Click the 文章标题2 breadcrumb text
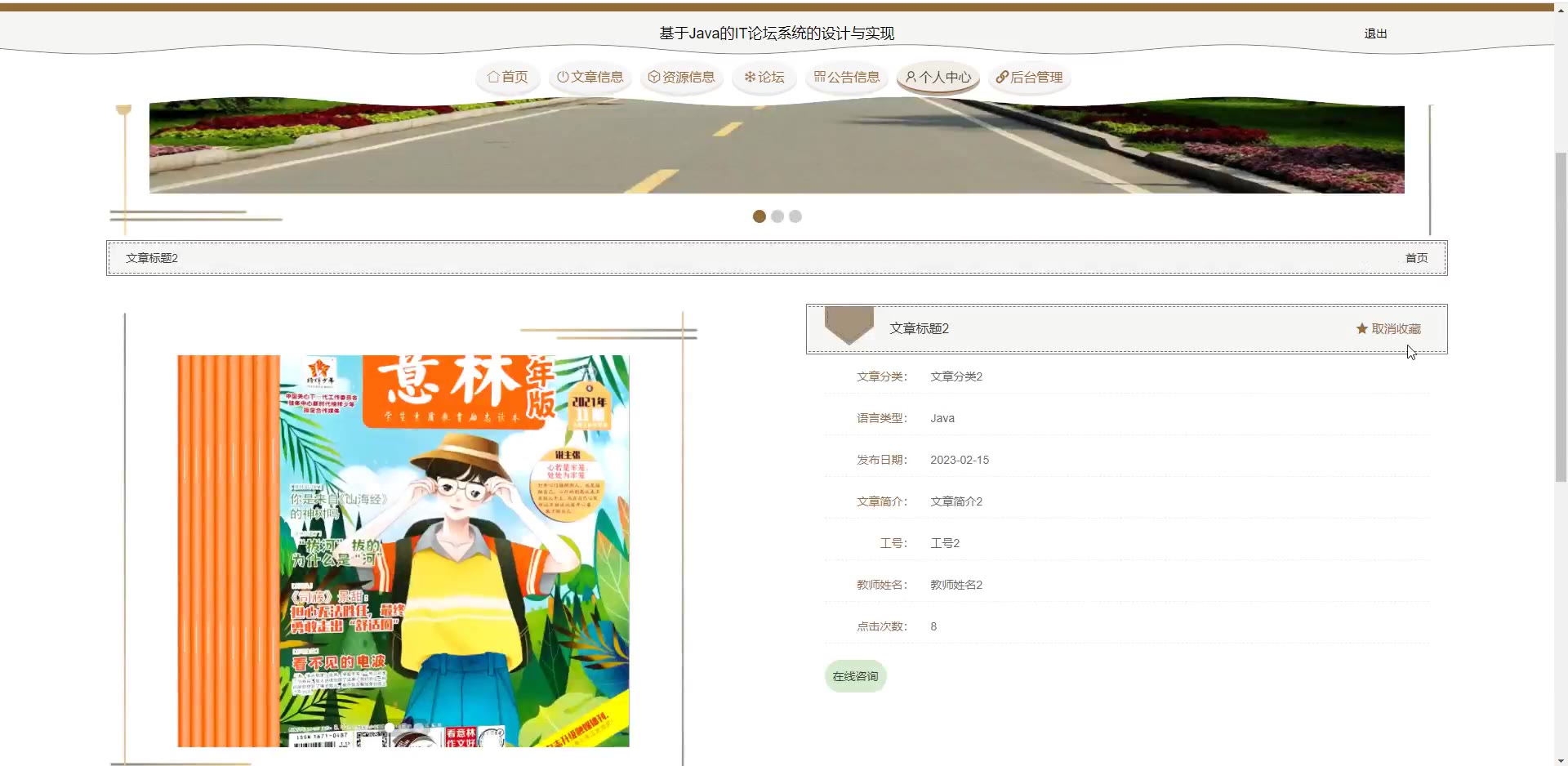The image size is (1568, 766). click(x=152, y=258)
